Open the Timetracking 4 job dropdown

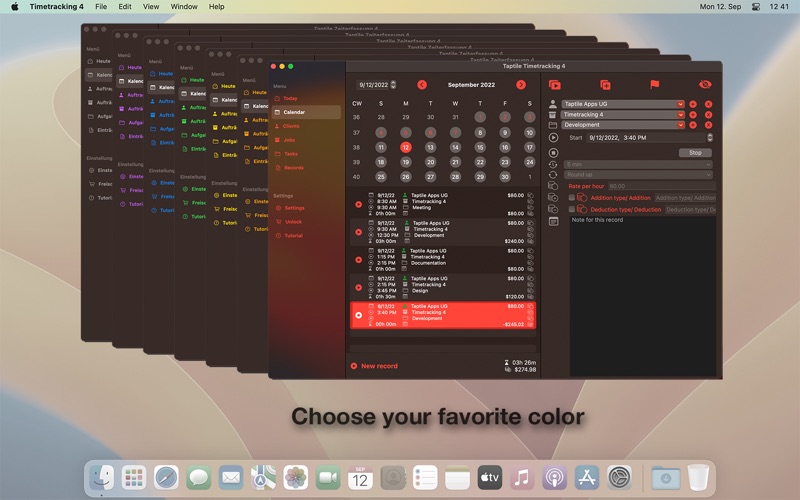(622, 115)
